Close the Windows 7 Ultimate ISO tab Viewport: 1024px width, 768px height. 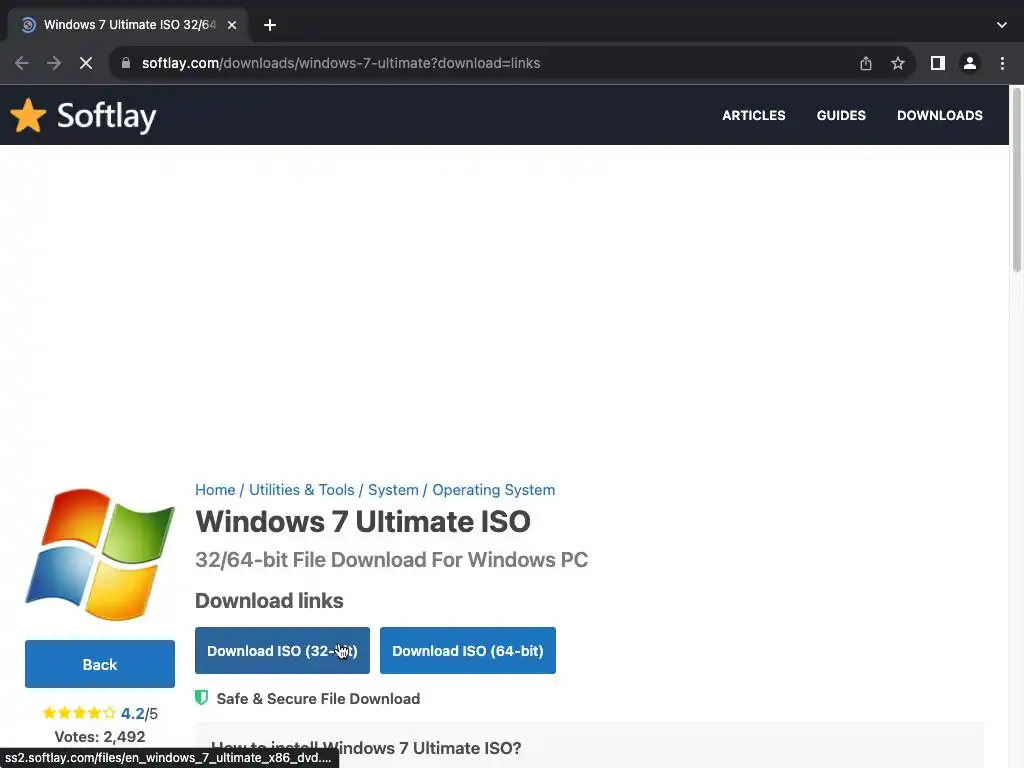pos(232,25)
